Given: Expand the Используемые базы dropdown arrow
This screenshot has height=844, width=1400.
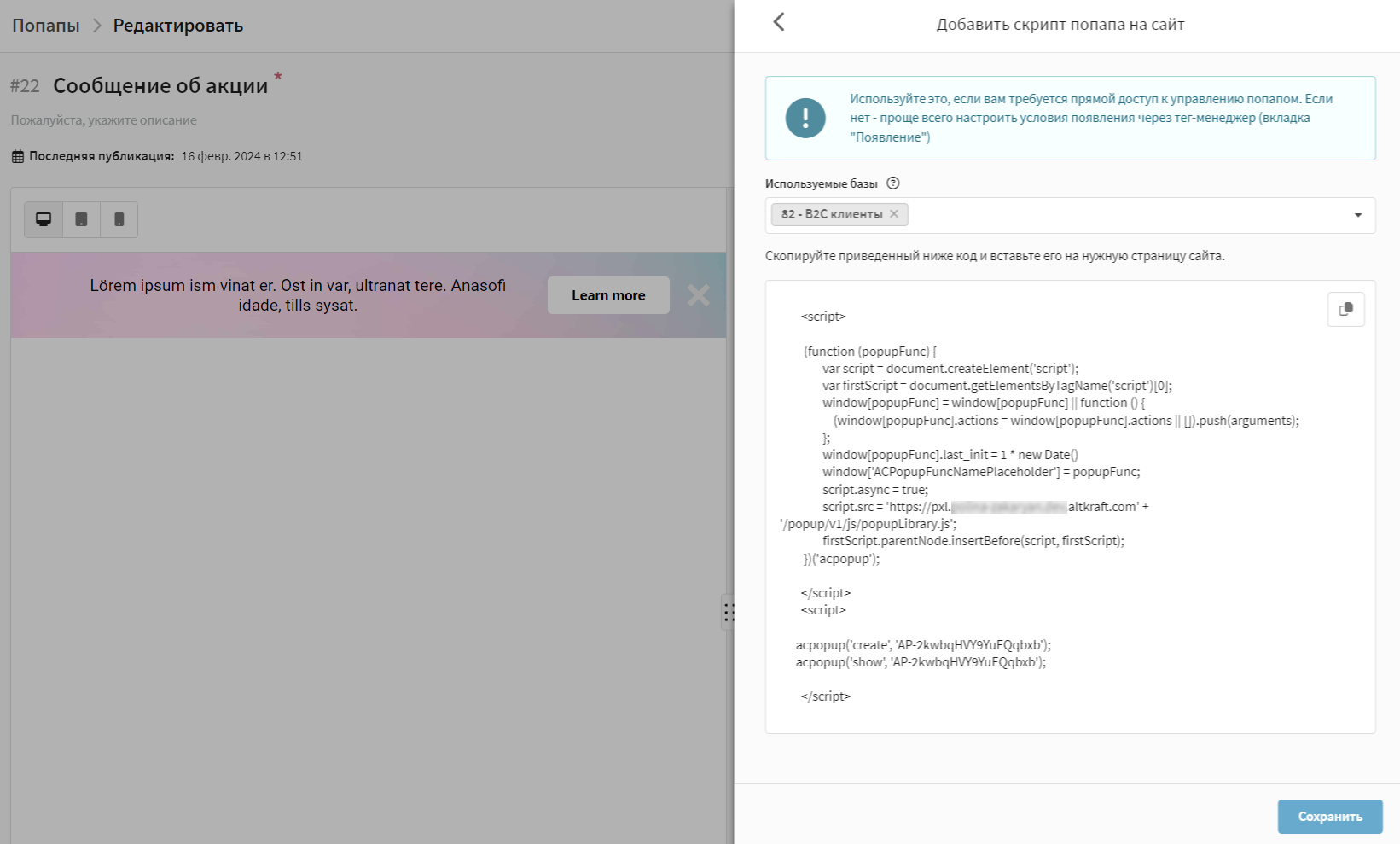Looking at the screenshot, I should pyautogui.click(x=1357, y=215).
